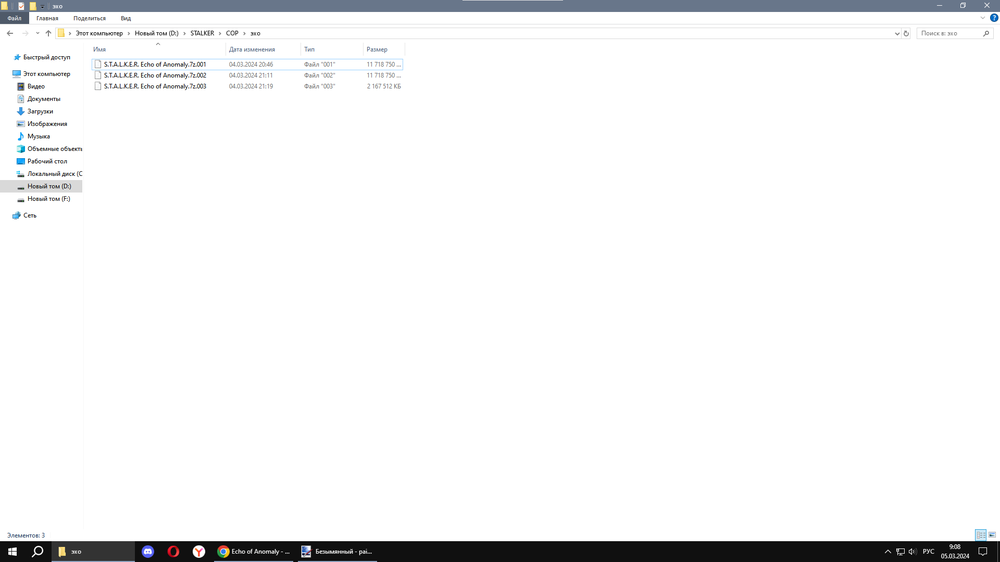Open Yandex browser from the taskbar

coord(199,551)
